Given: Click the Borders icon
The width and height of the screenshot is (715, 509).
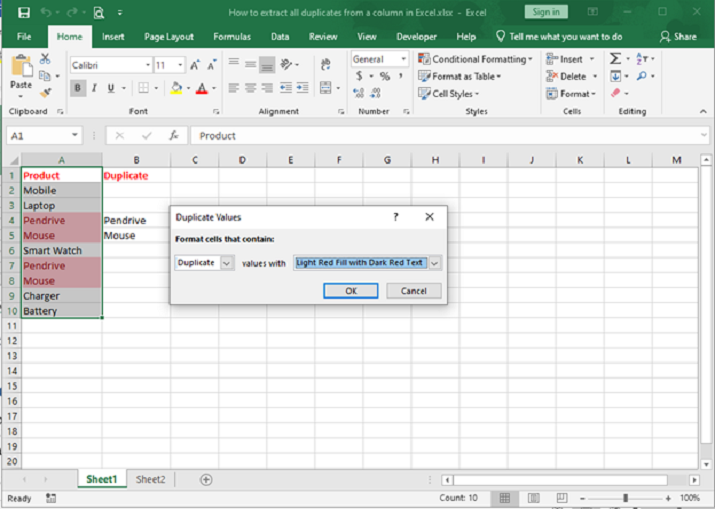Looking at the screenshot, I should tap(143, 88).
